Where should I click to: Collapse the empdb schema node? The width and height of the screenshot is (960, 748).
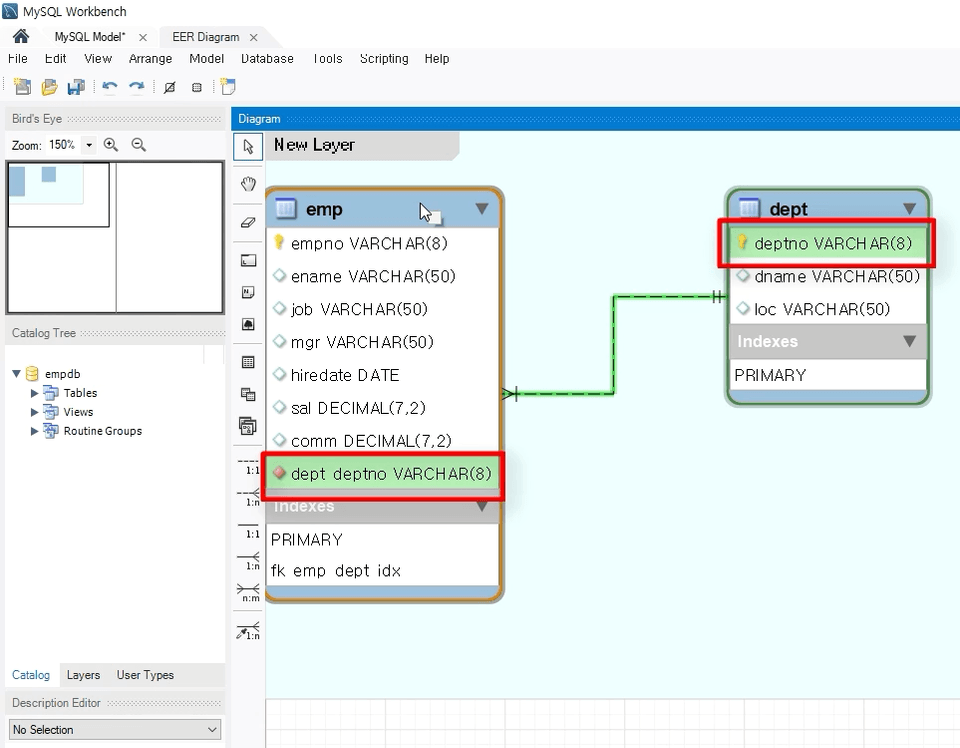coord(17,373)
